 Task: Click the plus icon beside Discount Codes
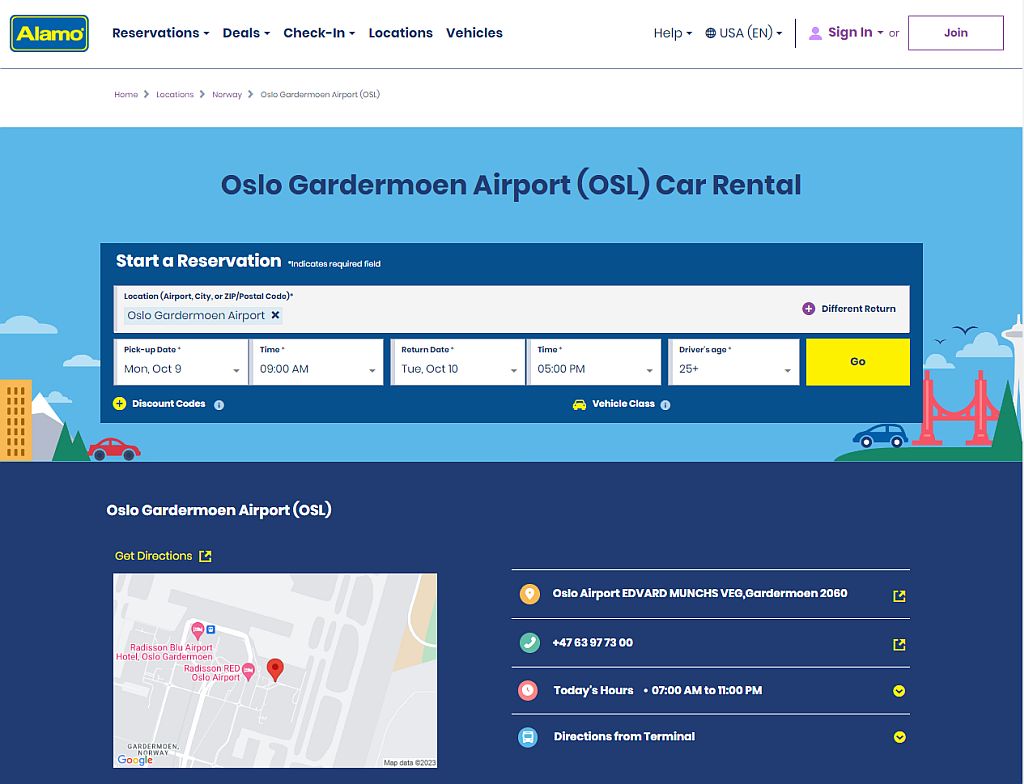pos(119,404)
